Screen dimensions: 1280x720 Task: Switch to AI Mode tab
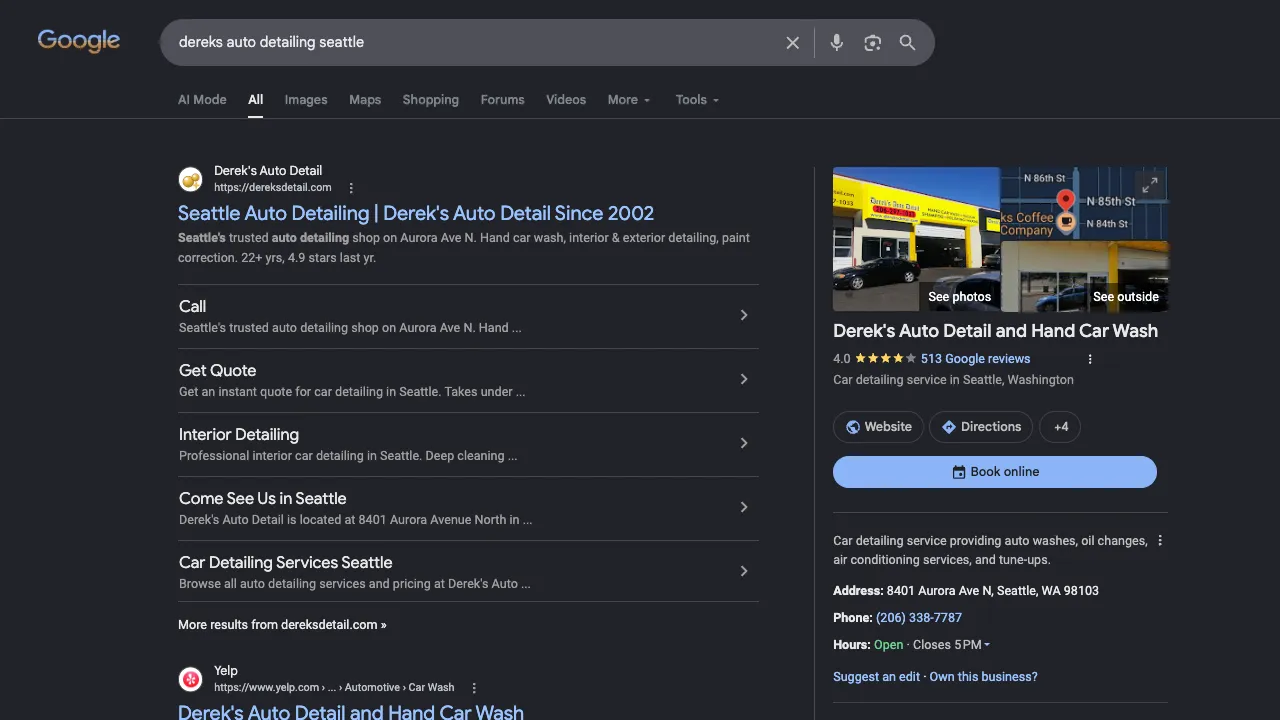tap(202, 100)
